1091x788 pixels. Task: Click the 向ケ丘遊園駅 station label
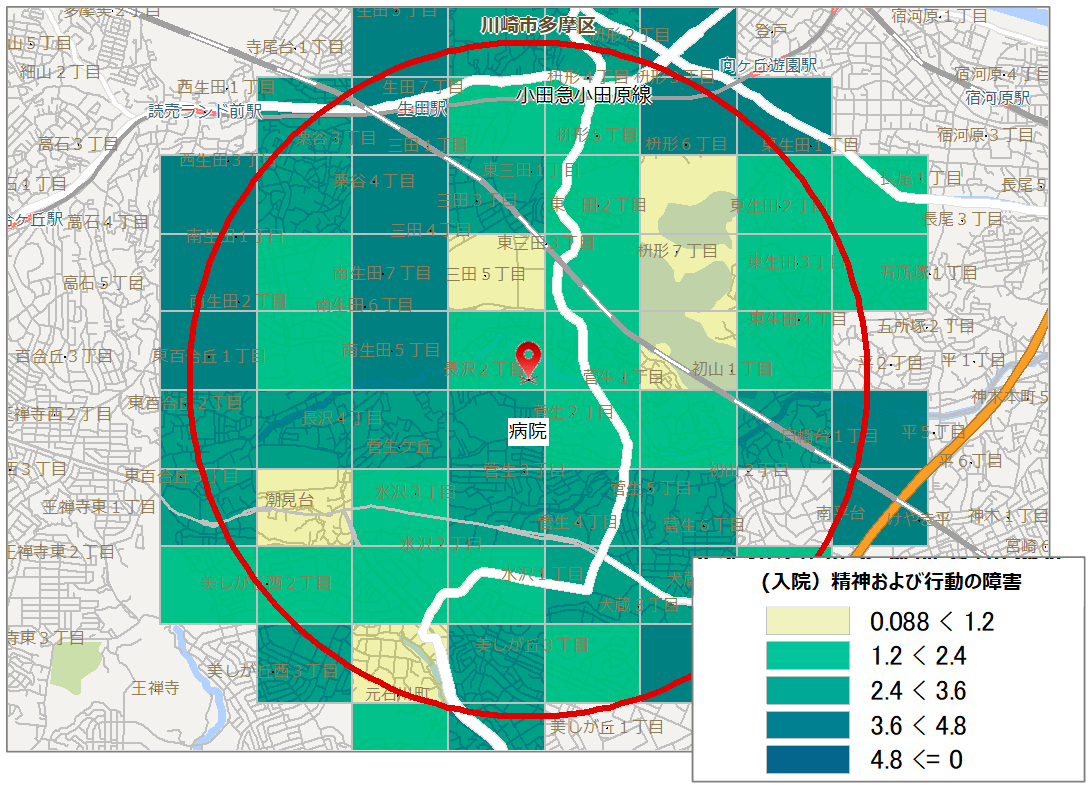coord(768,65)
